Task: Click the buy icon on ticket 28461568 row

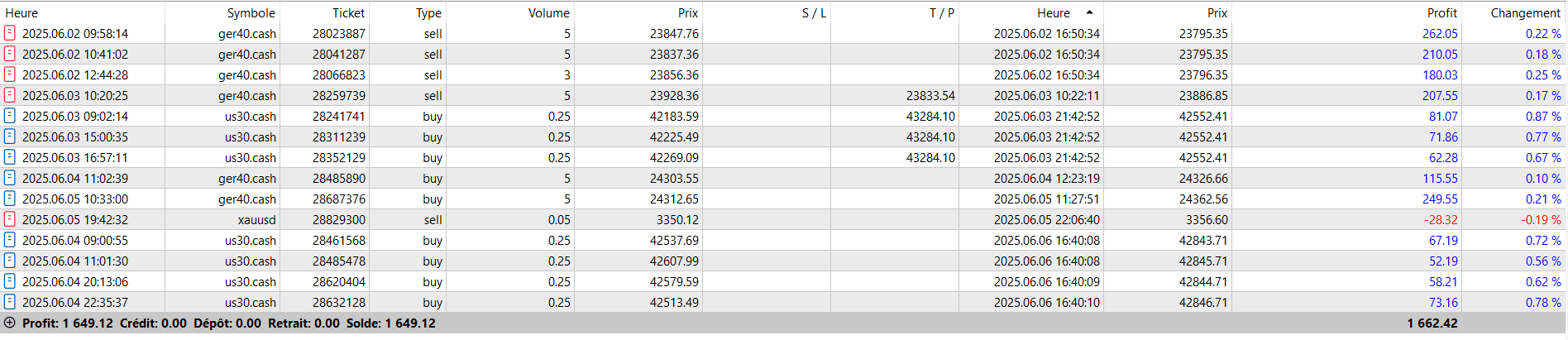Action: (10, 240)
